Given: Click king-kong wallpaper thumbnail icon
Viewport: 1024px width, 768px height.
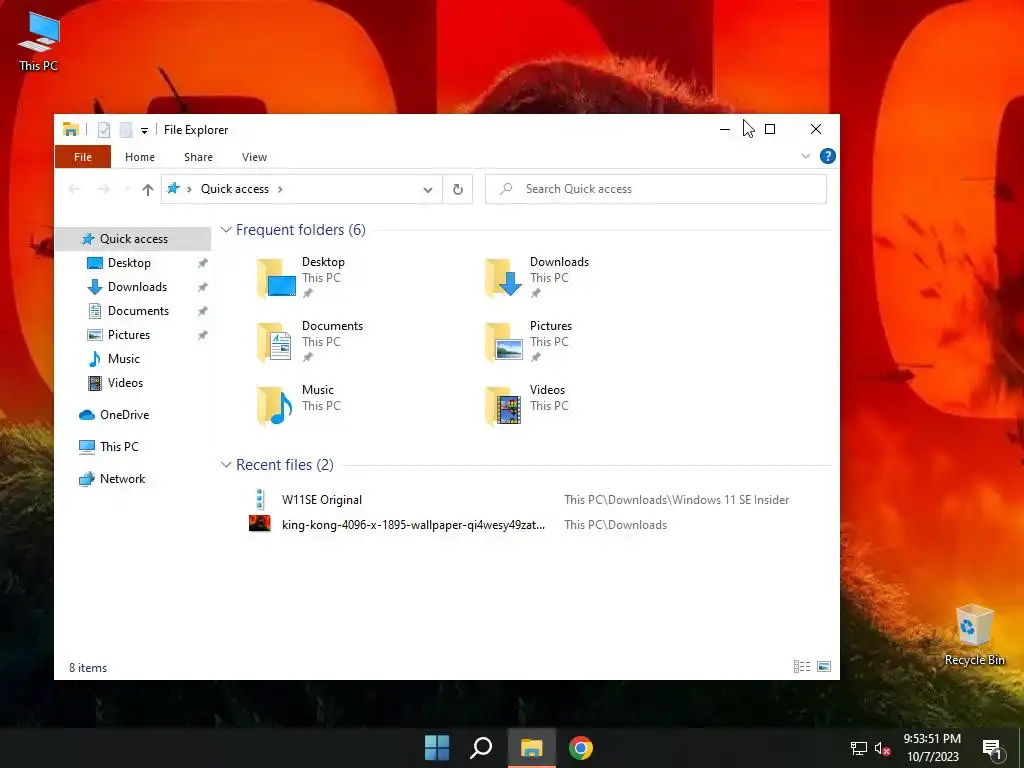Looking at the screenshot, I should click(260, 524).
